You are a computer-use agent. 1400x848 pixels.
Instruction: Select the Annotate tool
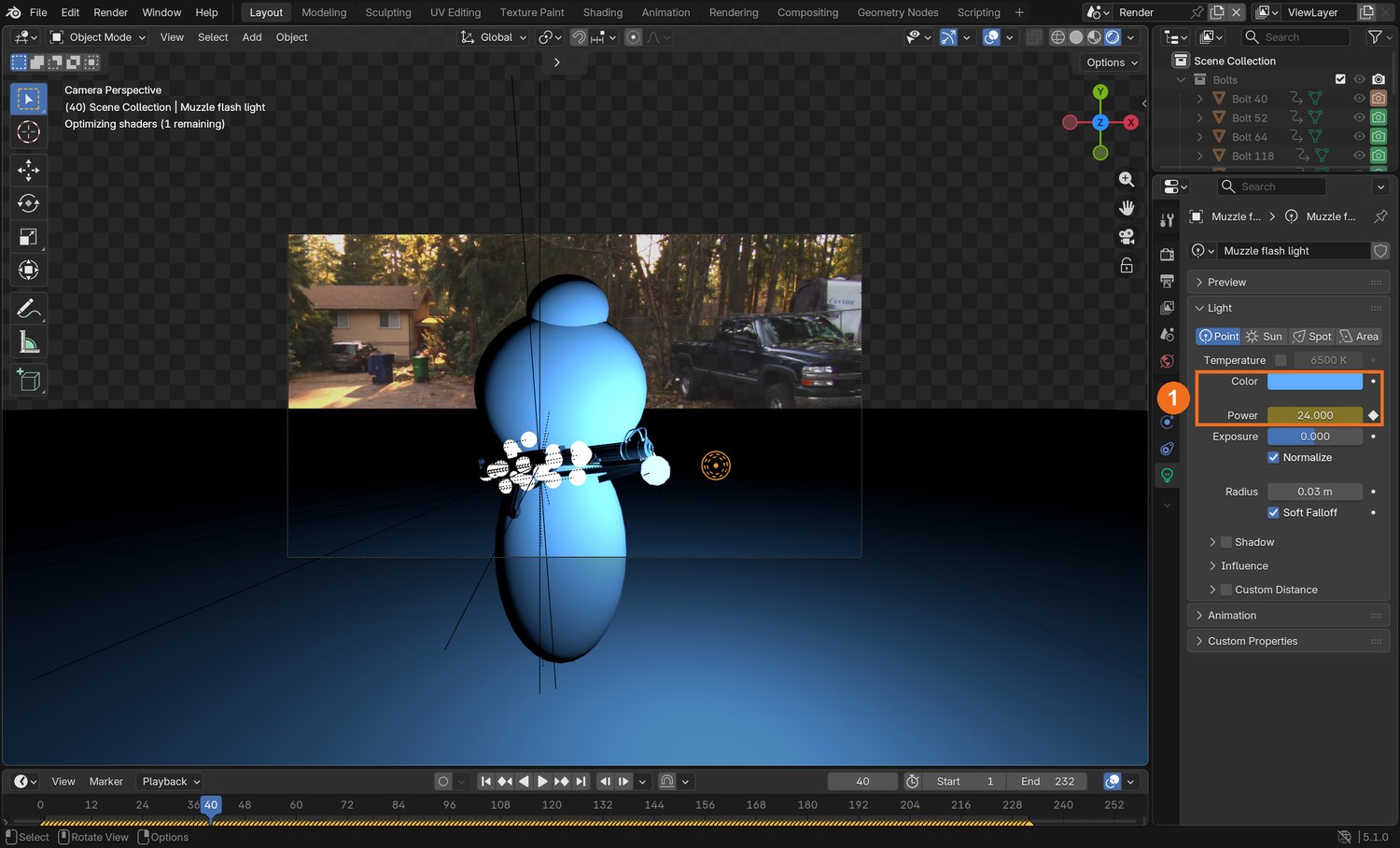click(x=29, y=309)
